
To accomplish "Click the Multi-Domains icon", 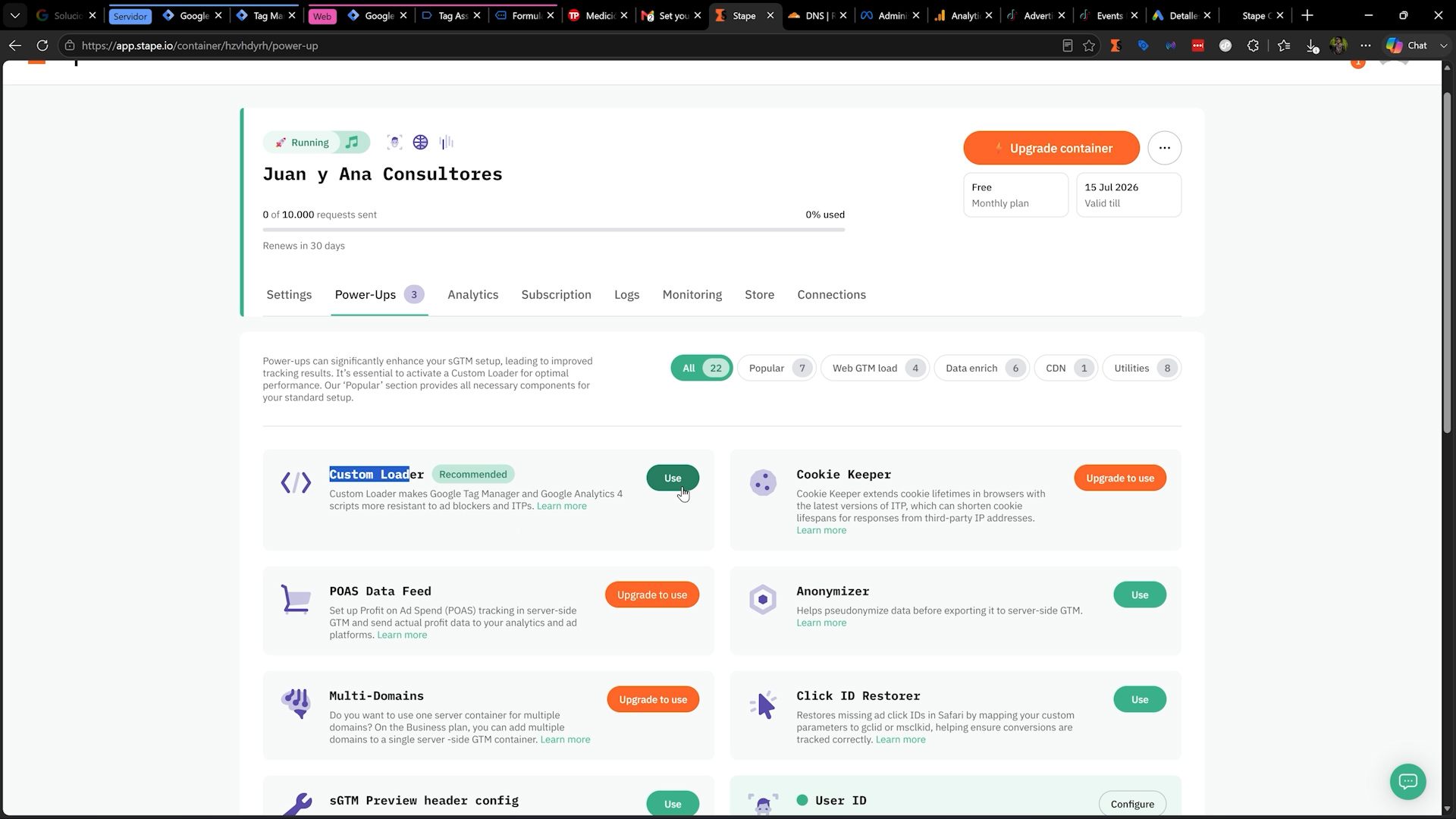I will 296,704.
